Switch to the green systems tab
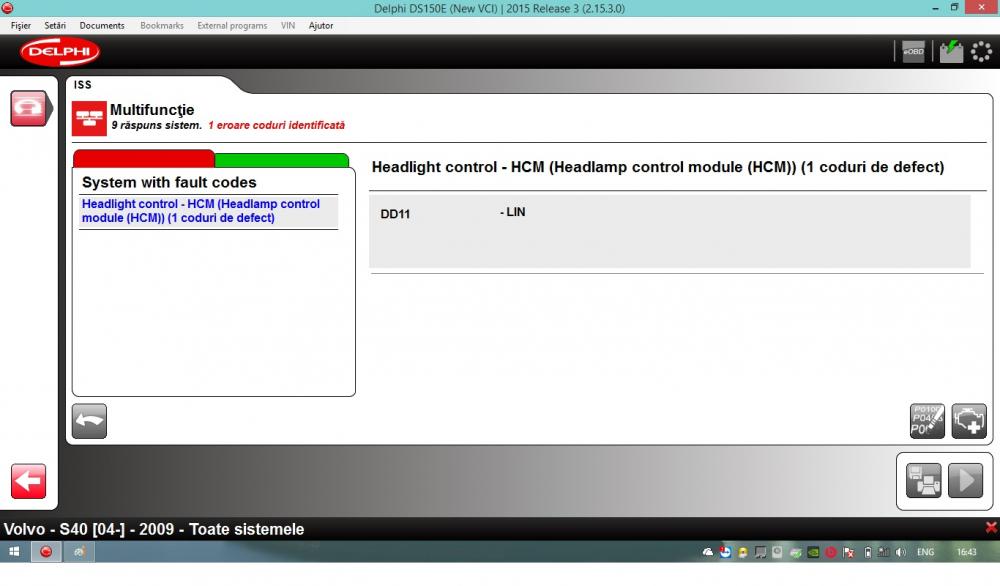 coord(282,159)
